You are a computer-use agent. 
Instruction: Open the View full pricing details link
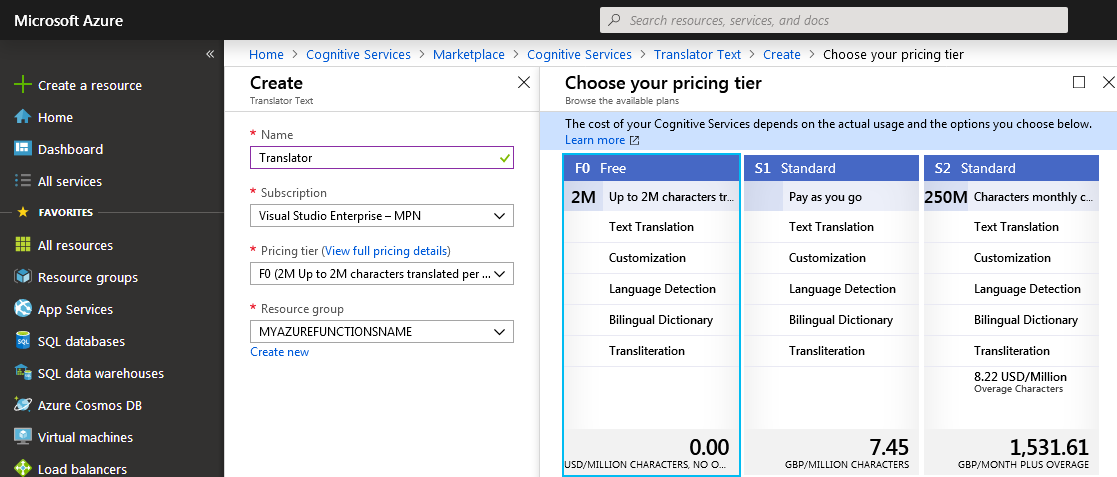tap(388, 251)
